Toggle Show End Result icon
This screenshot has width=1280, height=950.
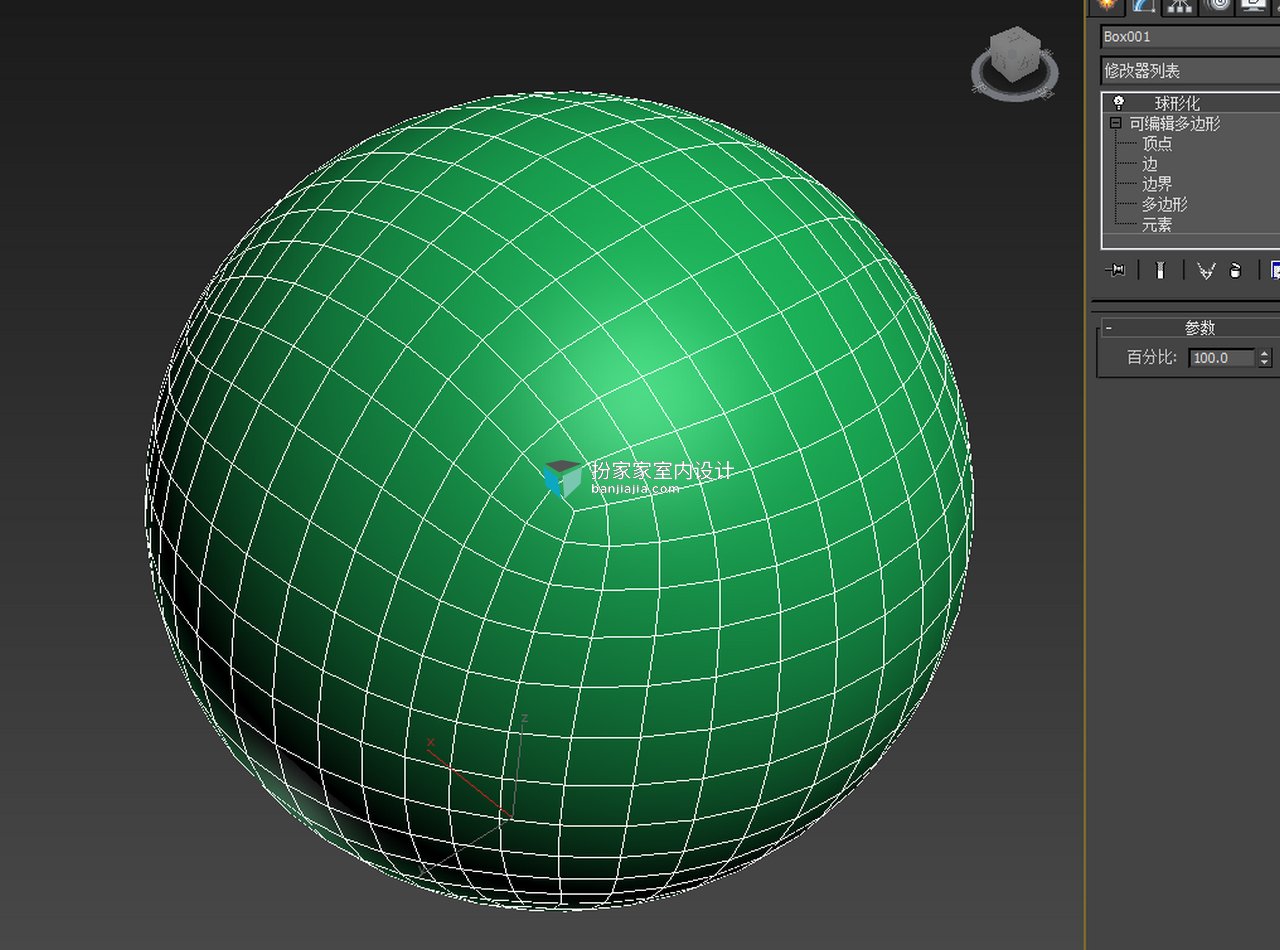(1160, 270)
